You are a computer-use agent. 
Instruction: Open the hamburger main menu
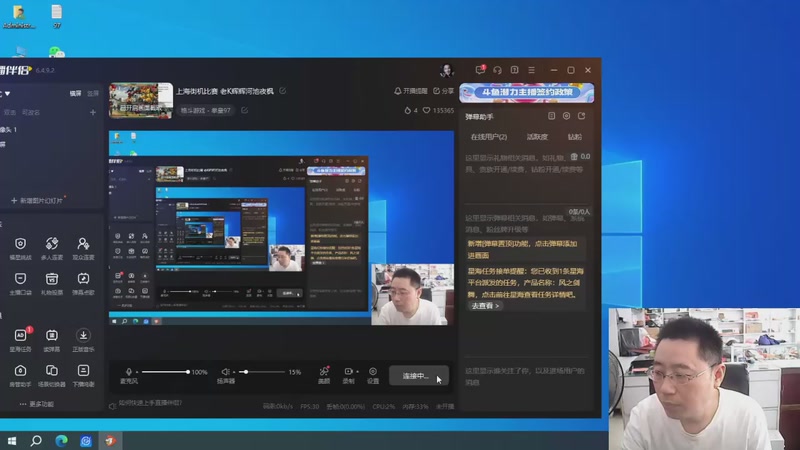pyautogui.click(x=532, y=70)
